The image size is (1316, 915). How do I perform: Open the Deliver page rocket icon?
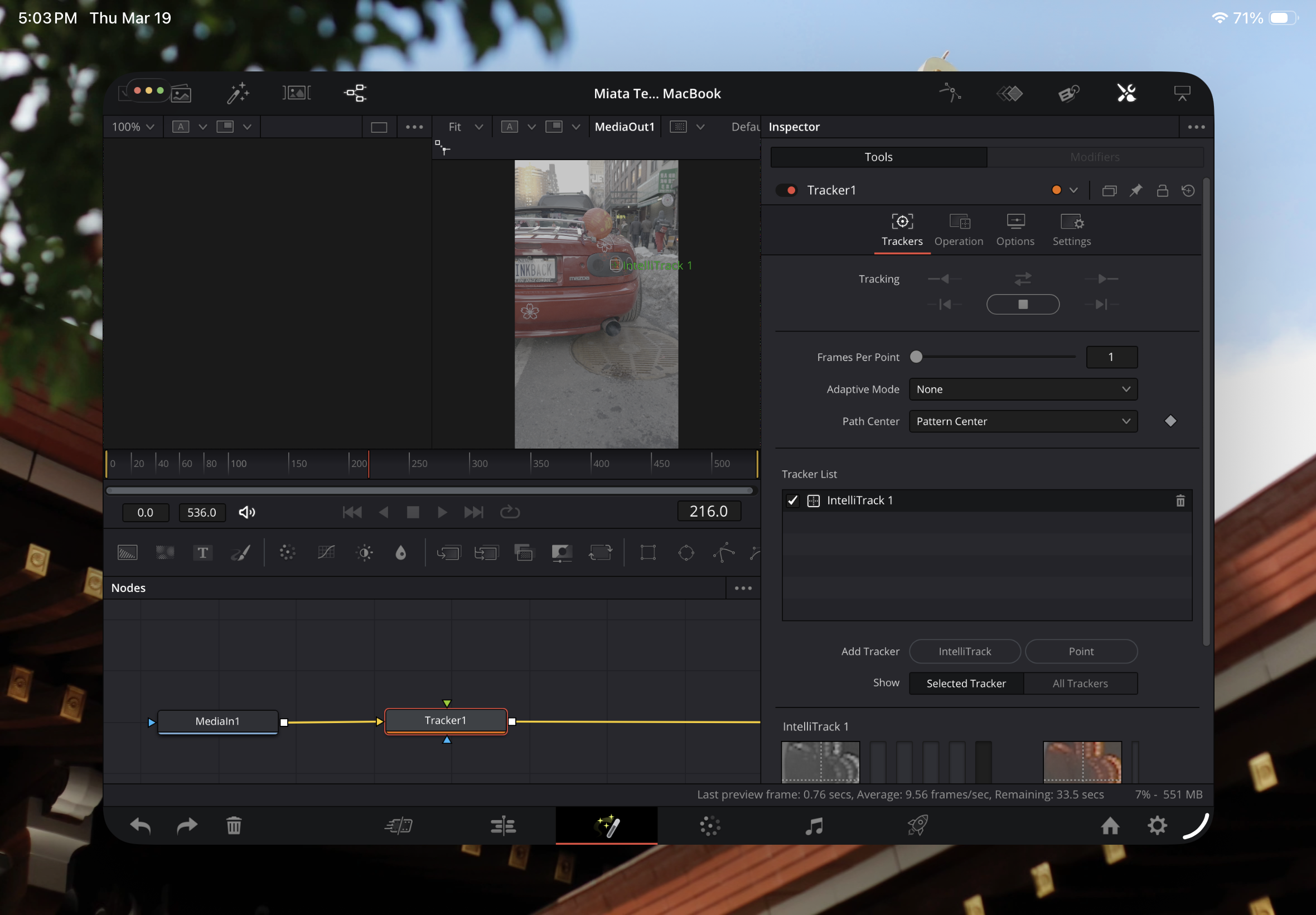coord(917,826)
